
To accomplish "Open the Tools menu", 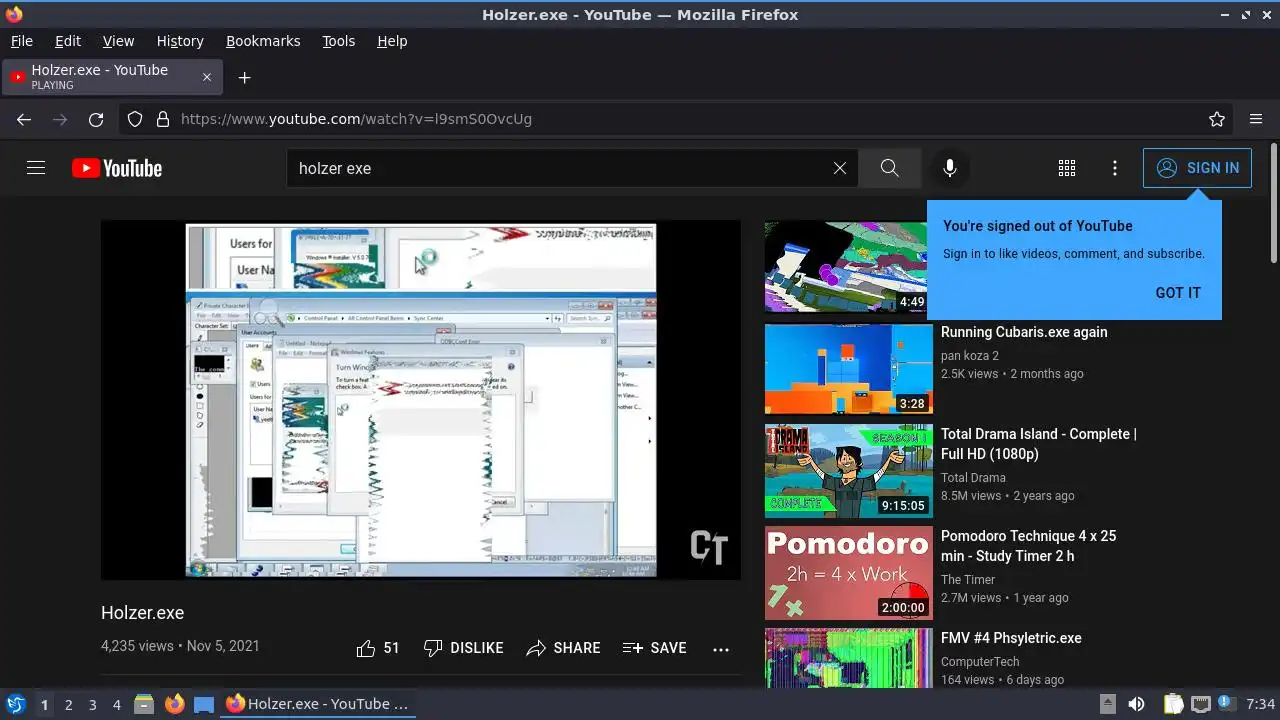I will [338, 41].
